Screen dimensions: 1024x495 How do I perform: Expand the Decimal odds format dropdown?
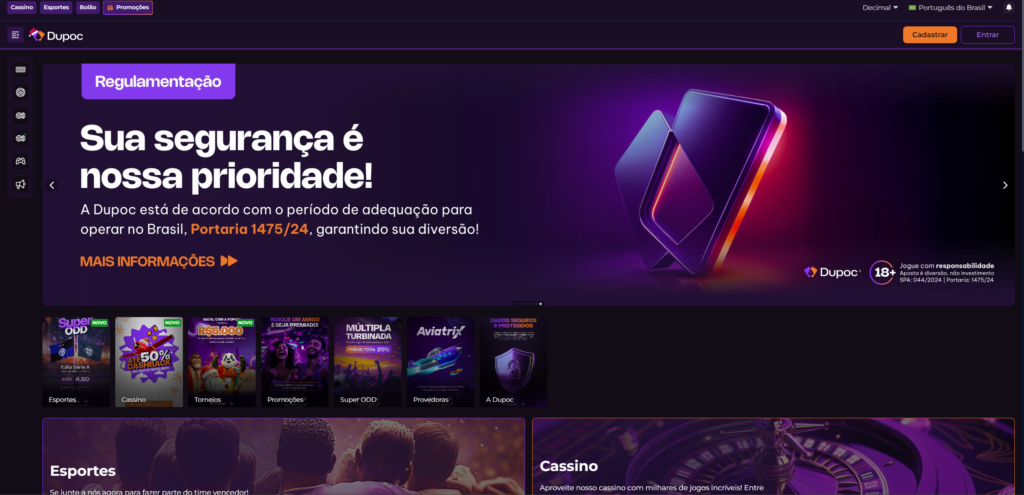[880, 8]
